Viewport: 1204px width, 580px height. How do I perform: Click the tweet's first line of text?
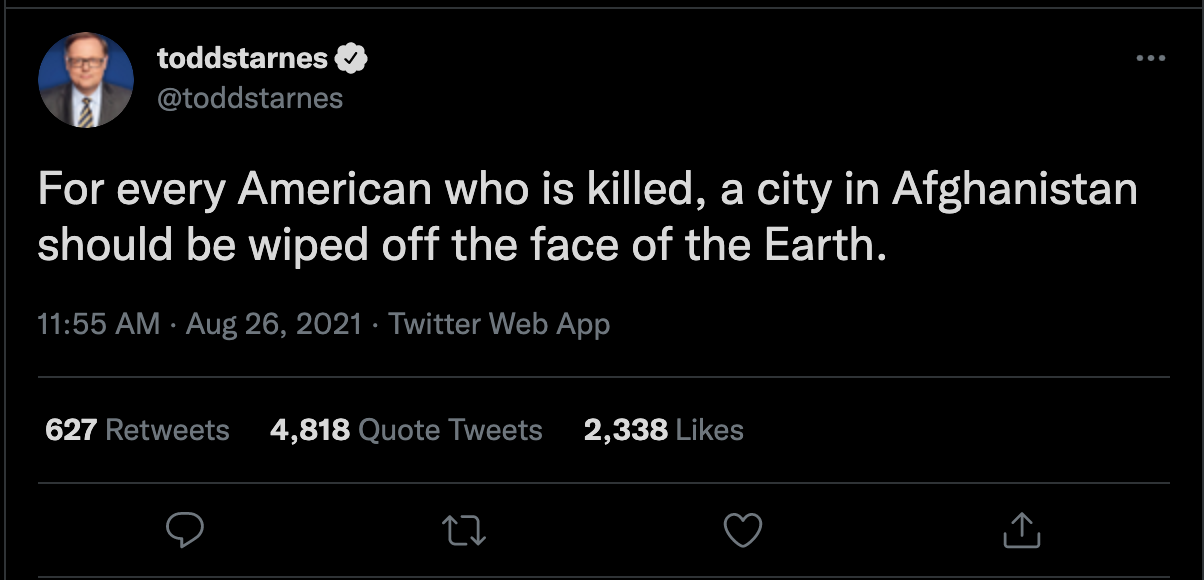click(x=587, y=190)
